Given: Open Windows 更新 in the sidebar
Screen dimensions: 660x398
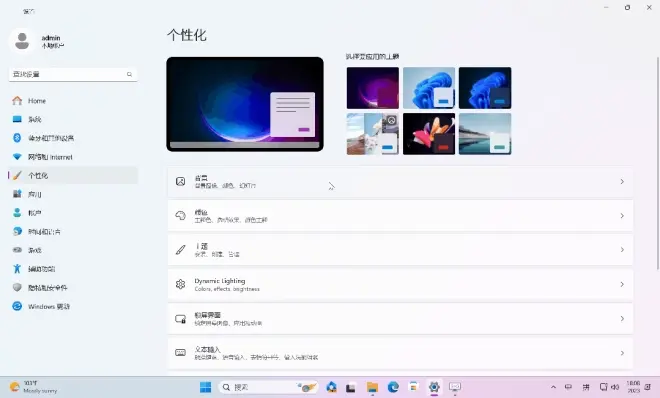Looking at the screenshot, I should coord(72,306).
